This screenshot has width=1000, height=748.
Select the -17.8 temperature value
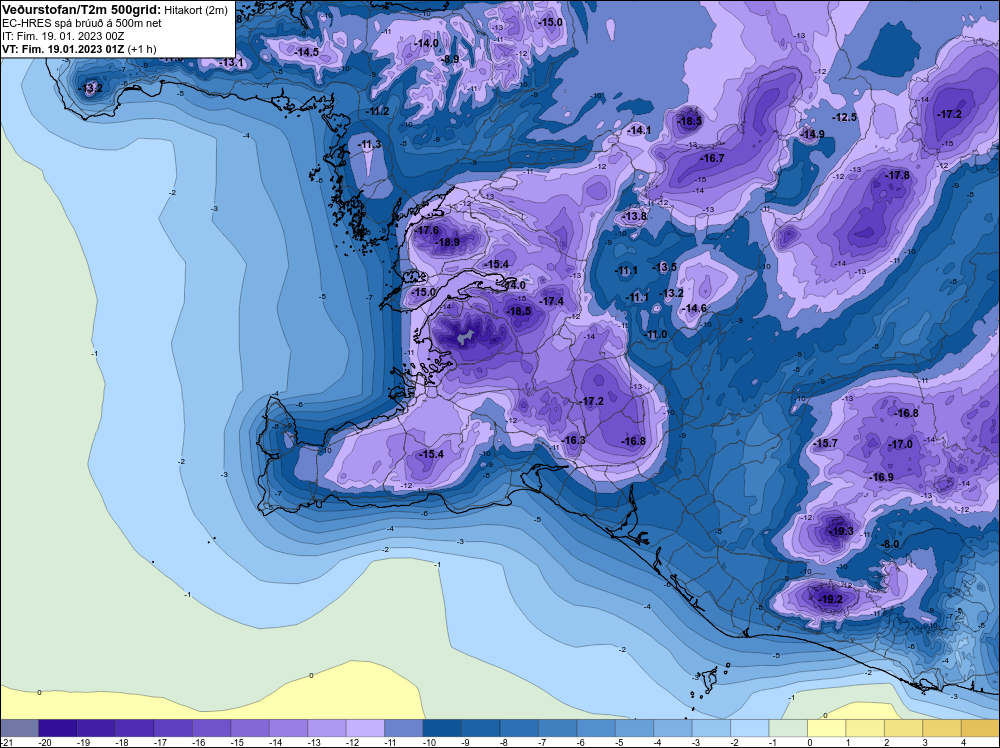coord(898,175)
